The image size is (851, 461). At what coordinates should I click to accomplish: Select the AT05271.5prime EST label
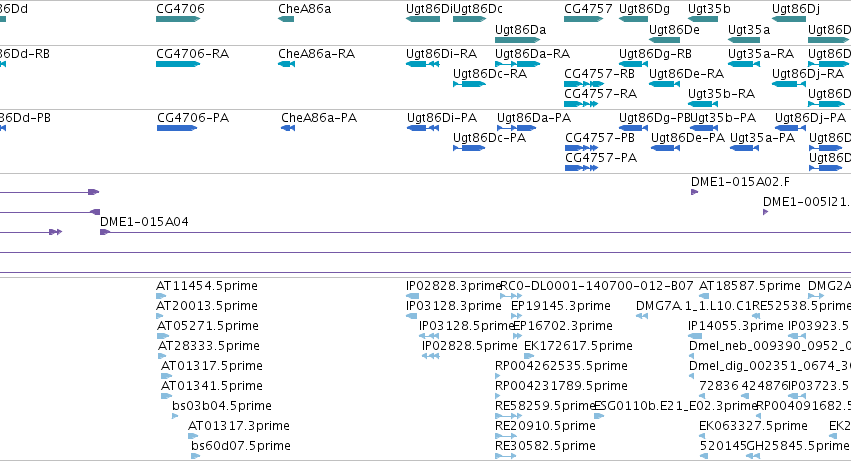[x=208, y=326]
